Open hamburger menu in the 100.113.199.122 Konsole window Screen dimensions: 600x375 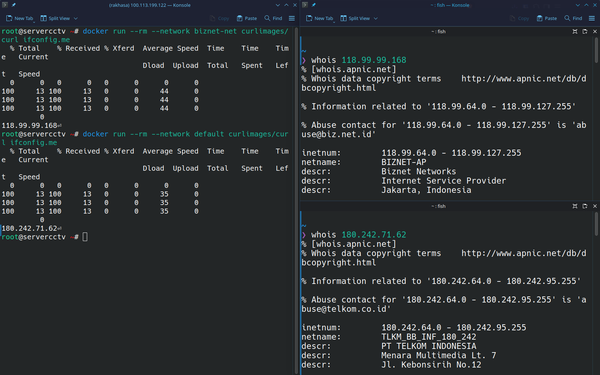(292, 18)
